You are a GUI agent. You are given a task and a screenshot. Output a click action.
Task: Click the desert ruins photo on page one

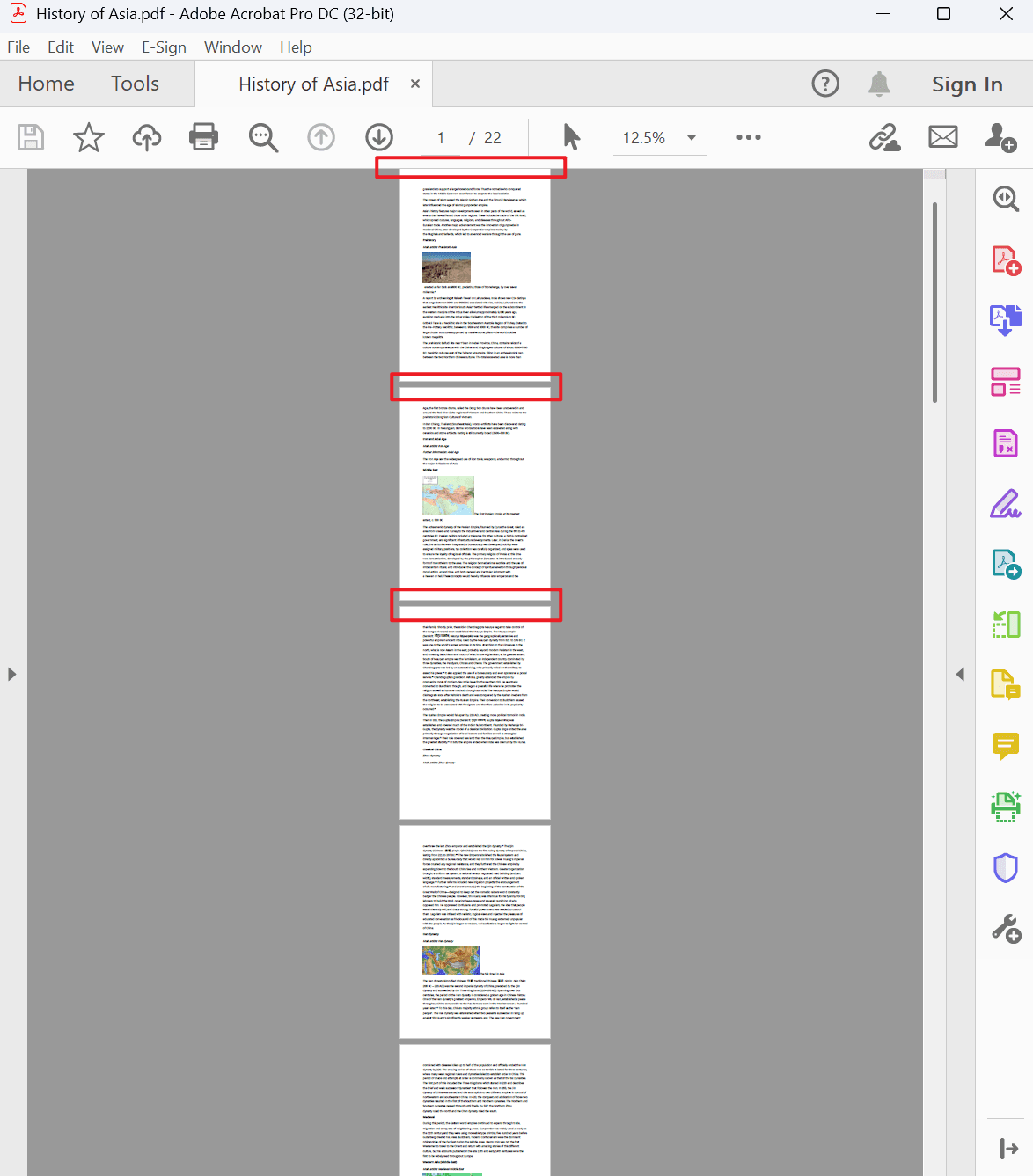click(x=446, y=267)
